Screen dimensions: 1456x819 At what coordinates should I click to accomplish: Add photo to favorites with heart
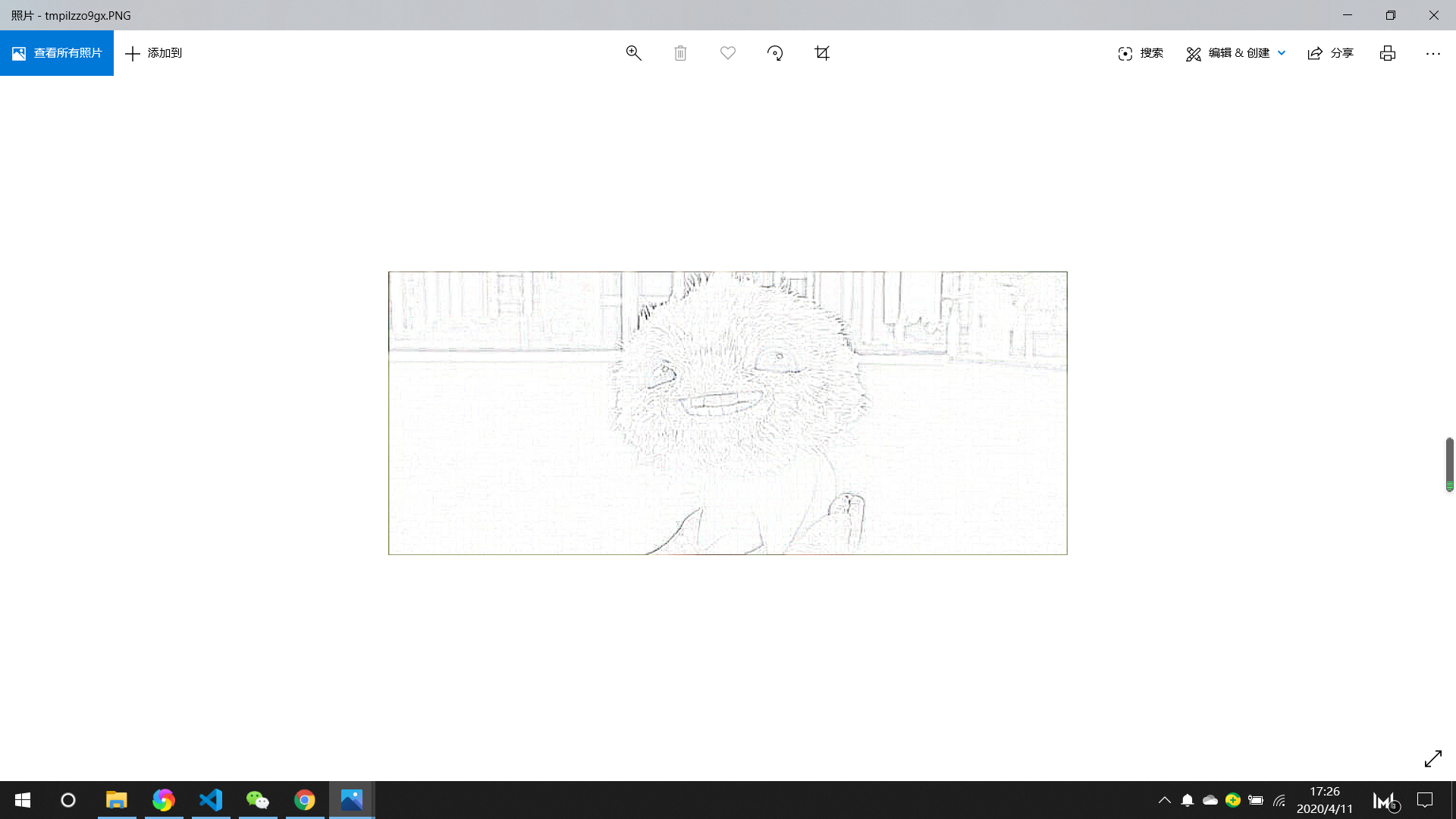coord(727,53)
